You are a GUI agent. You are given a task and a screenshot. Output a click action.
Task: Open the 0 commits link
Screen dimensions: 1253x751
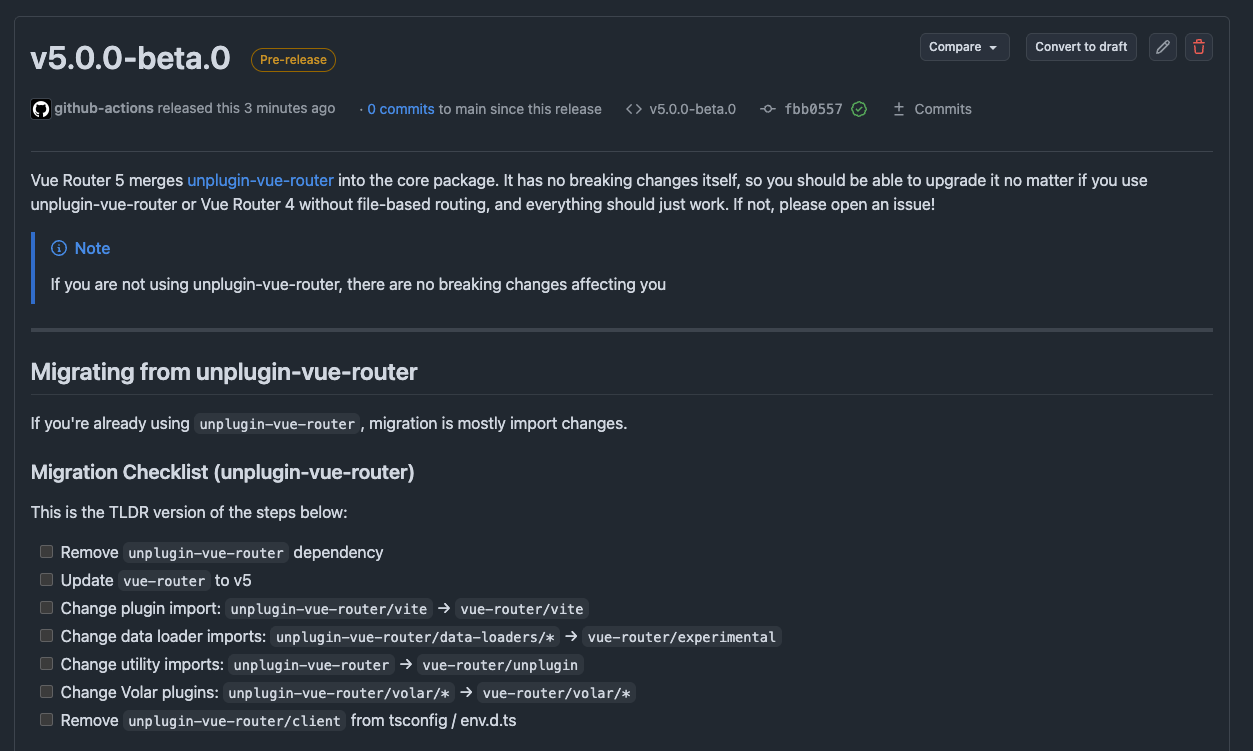point(400,109)
